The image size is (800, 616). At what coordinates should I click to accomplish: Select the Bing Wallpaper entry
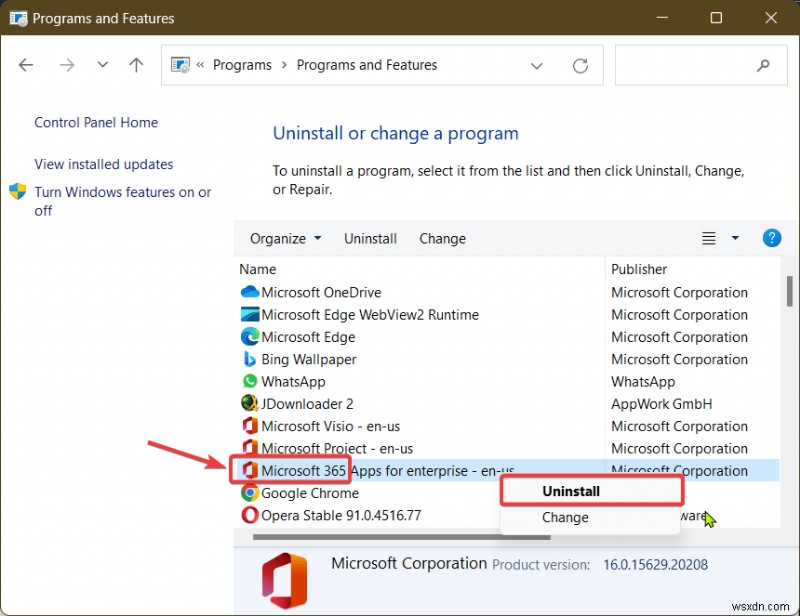tap(309, 360)
